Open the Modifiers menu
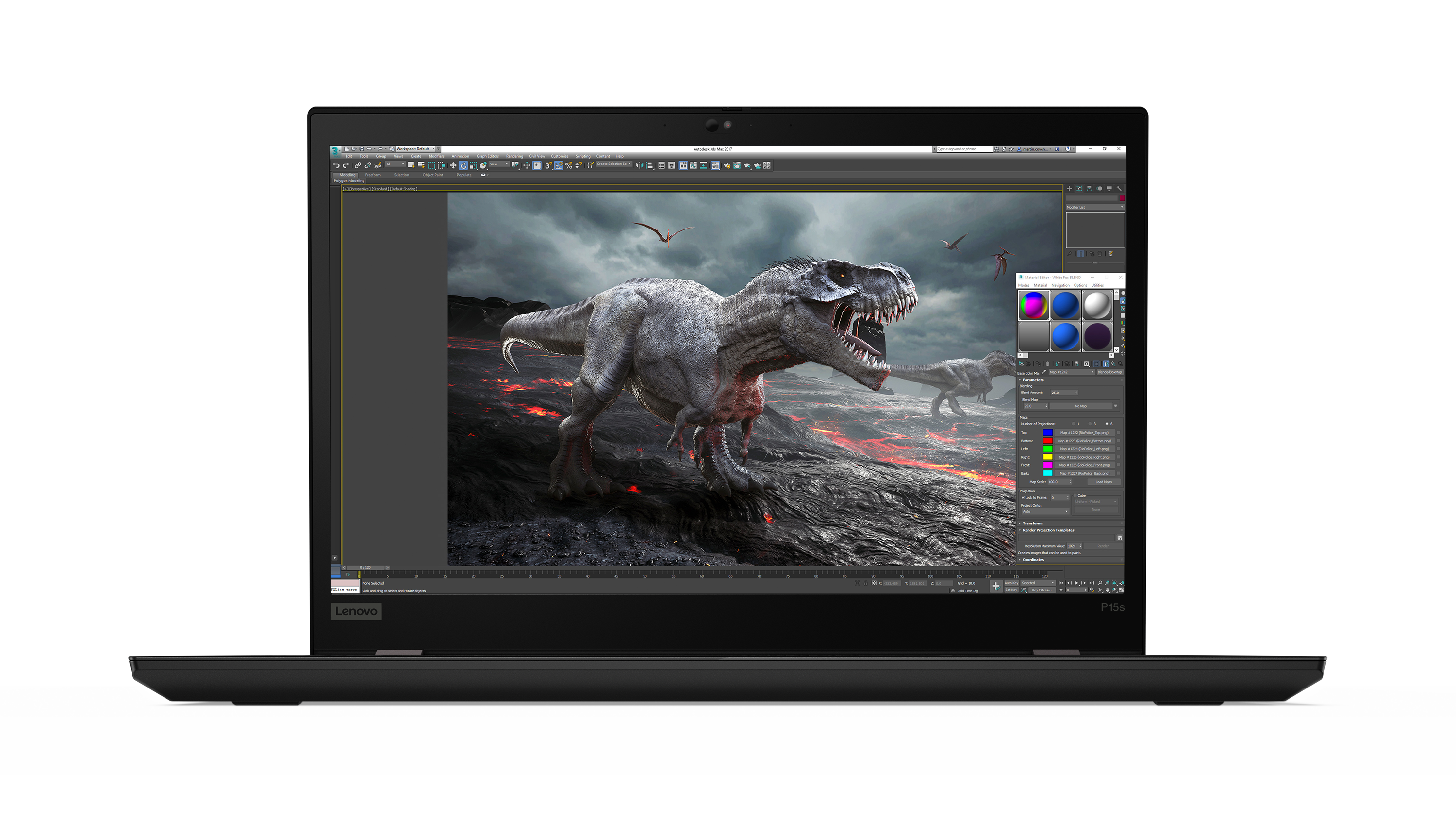 coord(436,156)
